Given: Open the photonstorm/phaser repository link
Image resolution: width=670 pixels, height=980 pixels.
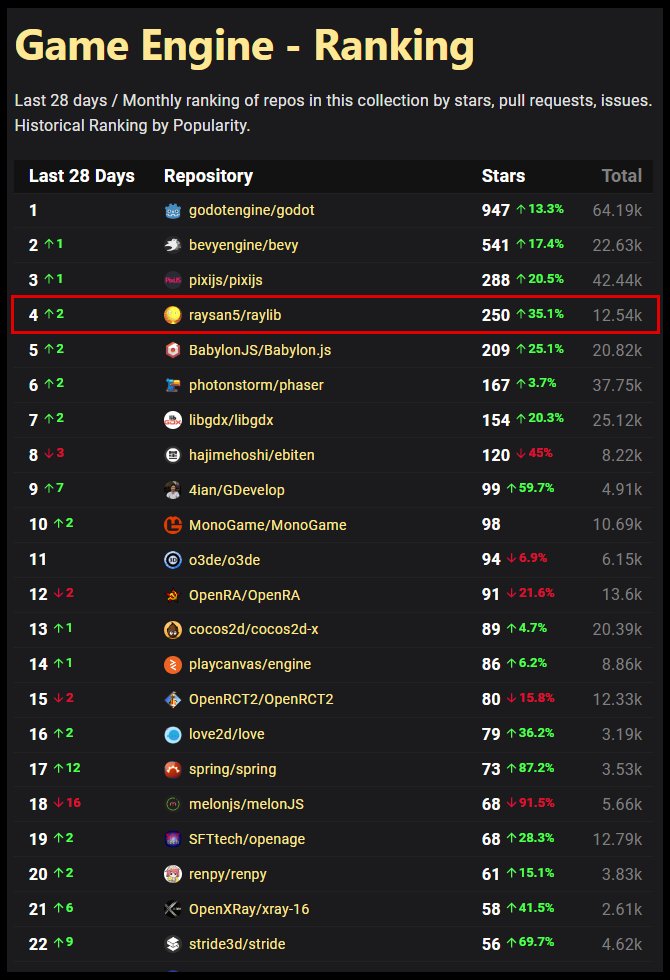Looking at the screenshot, I should [256, 386].
